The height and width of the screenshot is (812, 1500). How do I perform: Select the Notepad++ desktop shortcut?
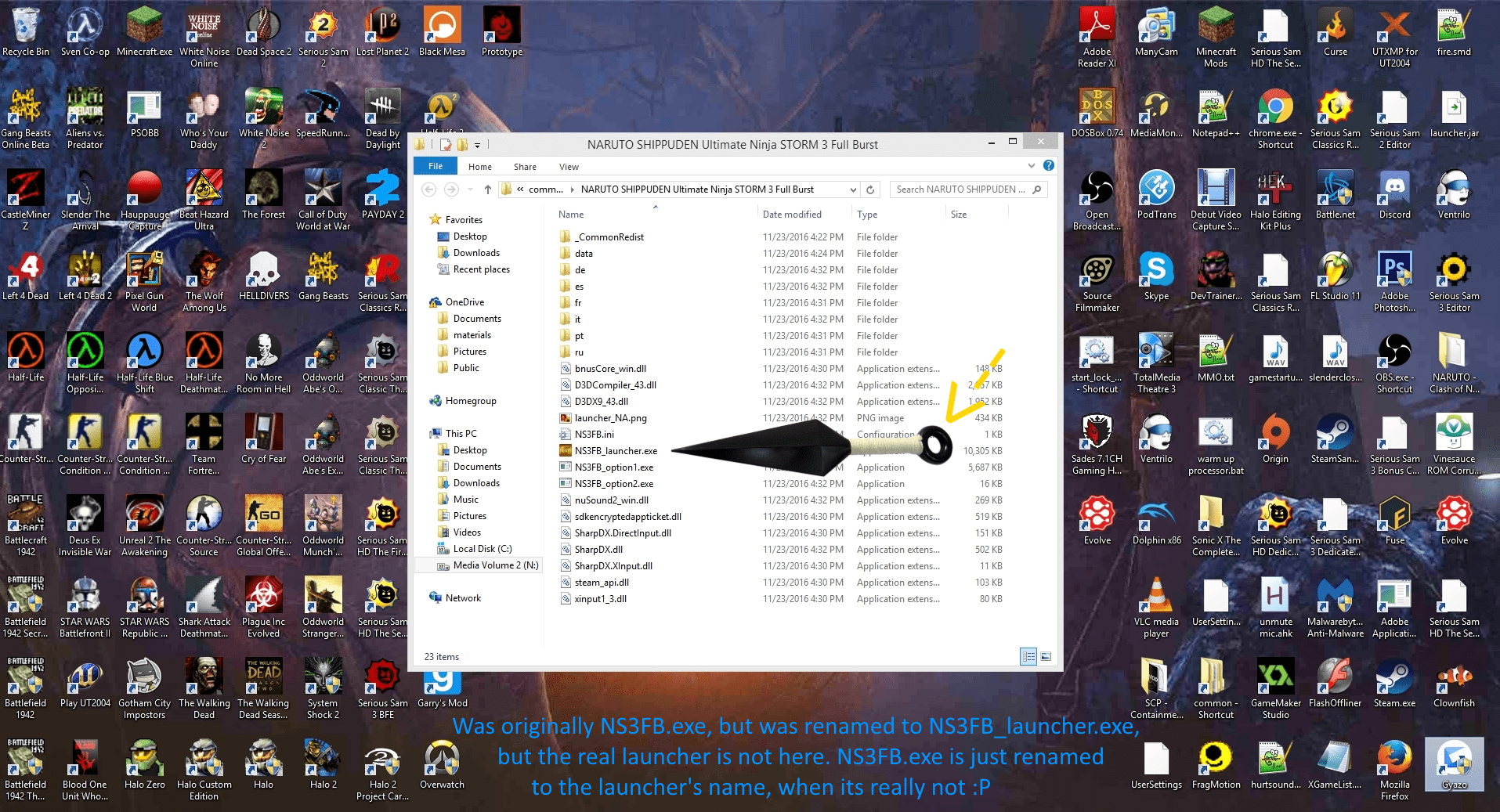(1216, 113)
